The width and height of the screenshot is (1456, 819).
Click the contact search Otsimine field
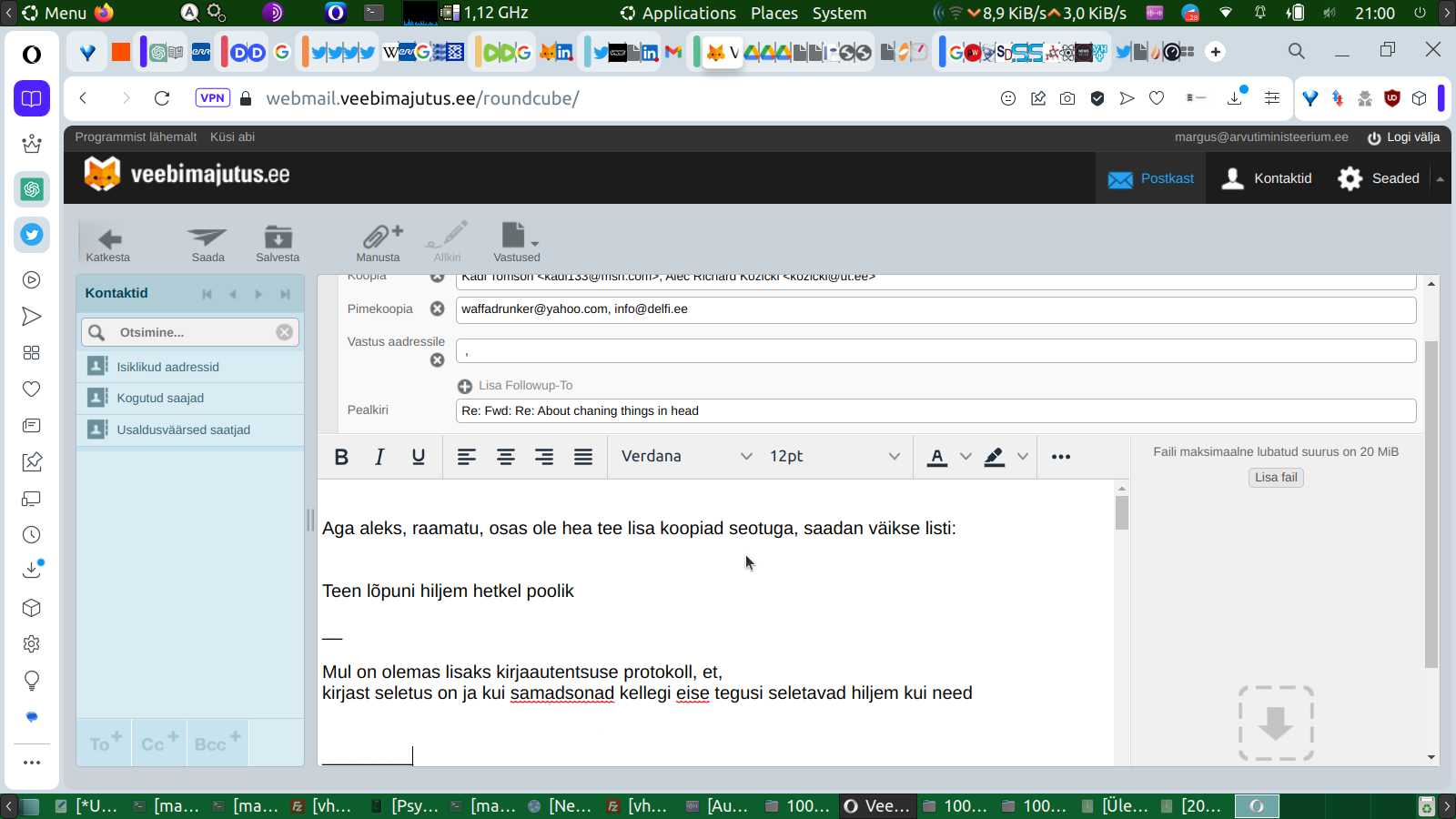click(x=190, y=332)
